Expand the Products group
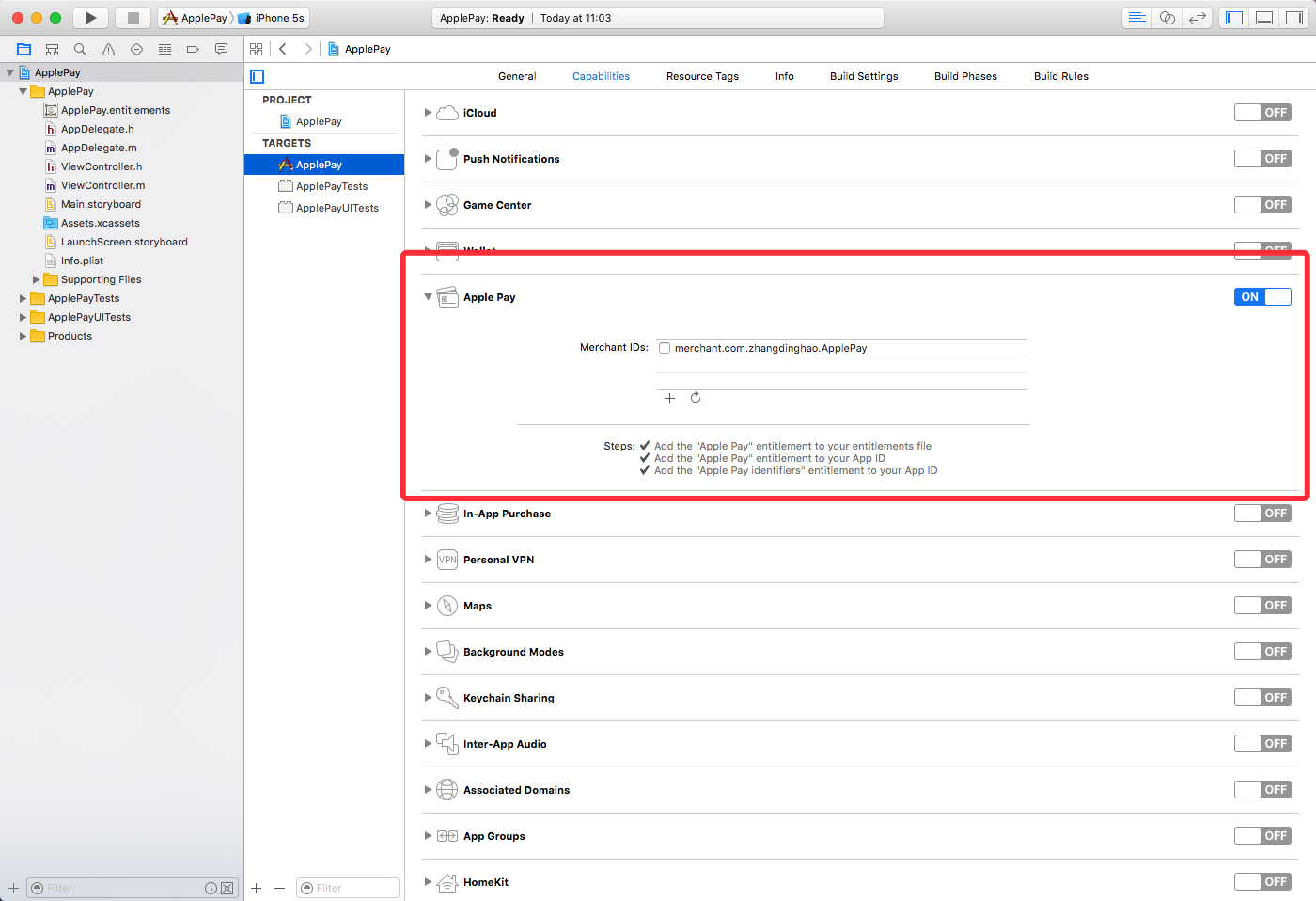The width and height of the screenshot is (1316, 901). point(23,336)
